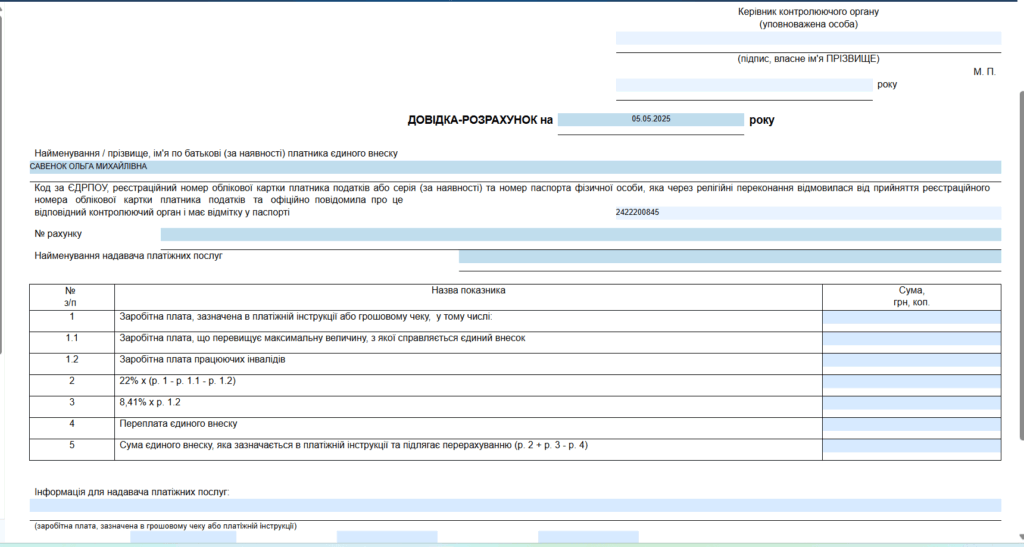Image resolution: width=1024 pixels, height=547 pixels.
Task: Click the sum cell for Переплата єдиного внеску
Action: 912,425
